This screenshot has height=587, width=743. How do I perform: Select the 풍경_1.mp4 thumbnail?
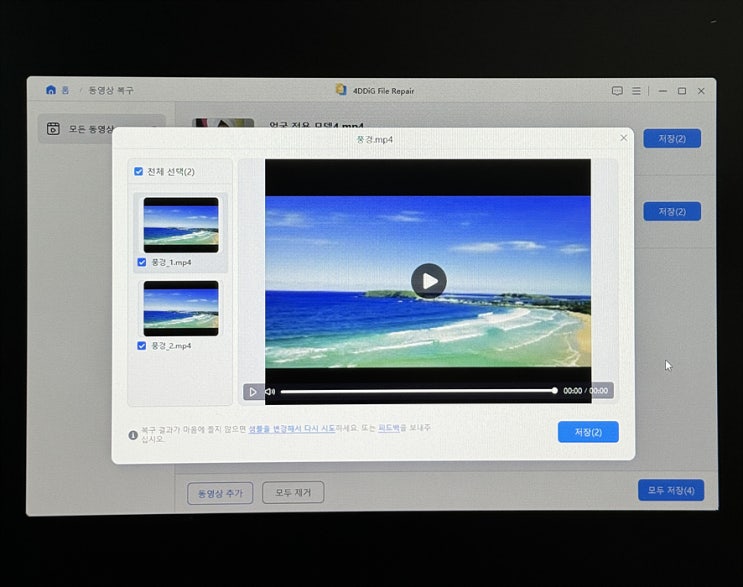point(181,225)
